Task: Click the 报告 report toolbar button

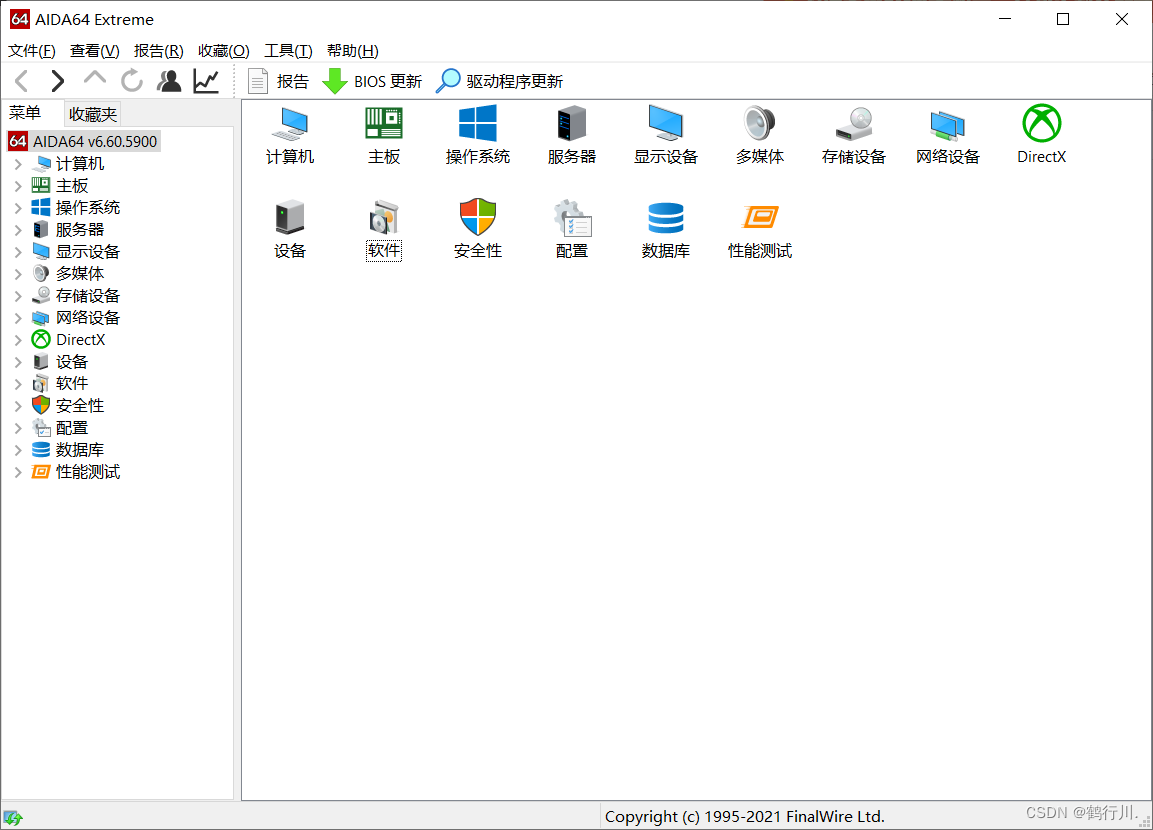Action: point(278,81)
